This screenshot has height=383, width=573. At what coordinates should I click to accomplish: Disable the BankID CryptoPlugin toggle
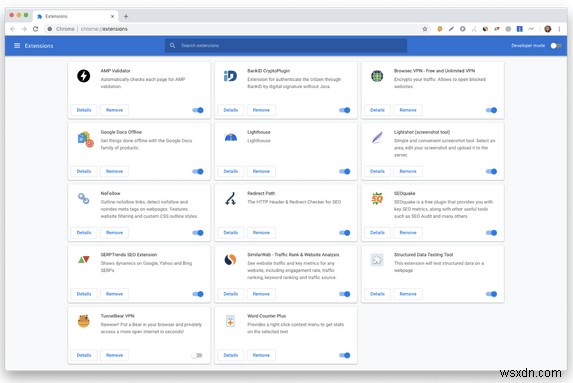(x=345, y=110)
